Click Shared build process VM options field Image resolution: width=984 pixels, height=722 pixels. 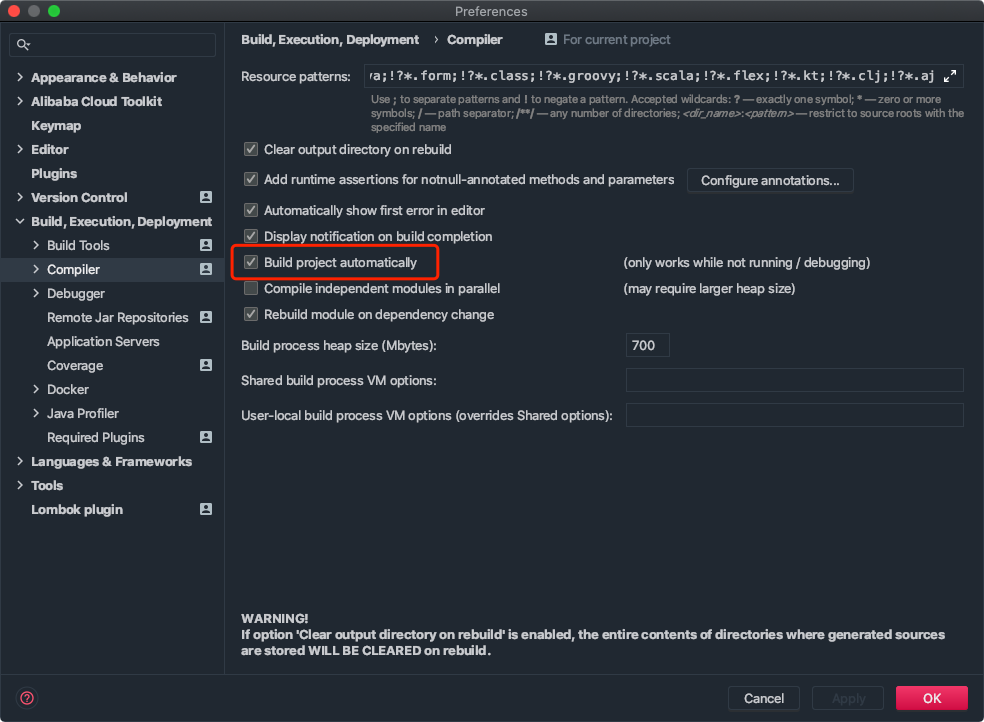[794, 380]
